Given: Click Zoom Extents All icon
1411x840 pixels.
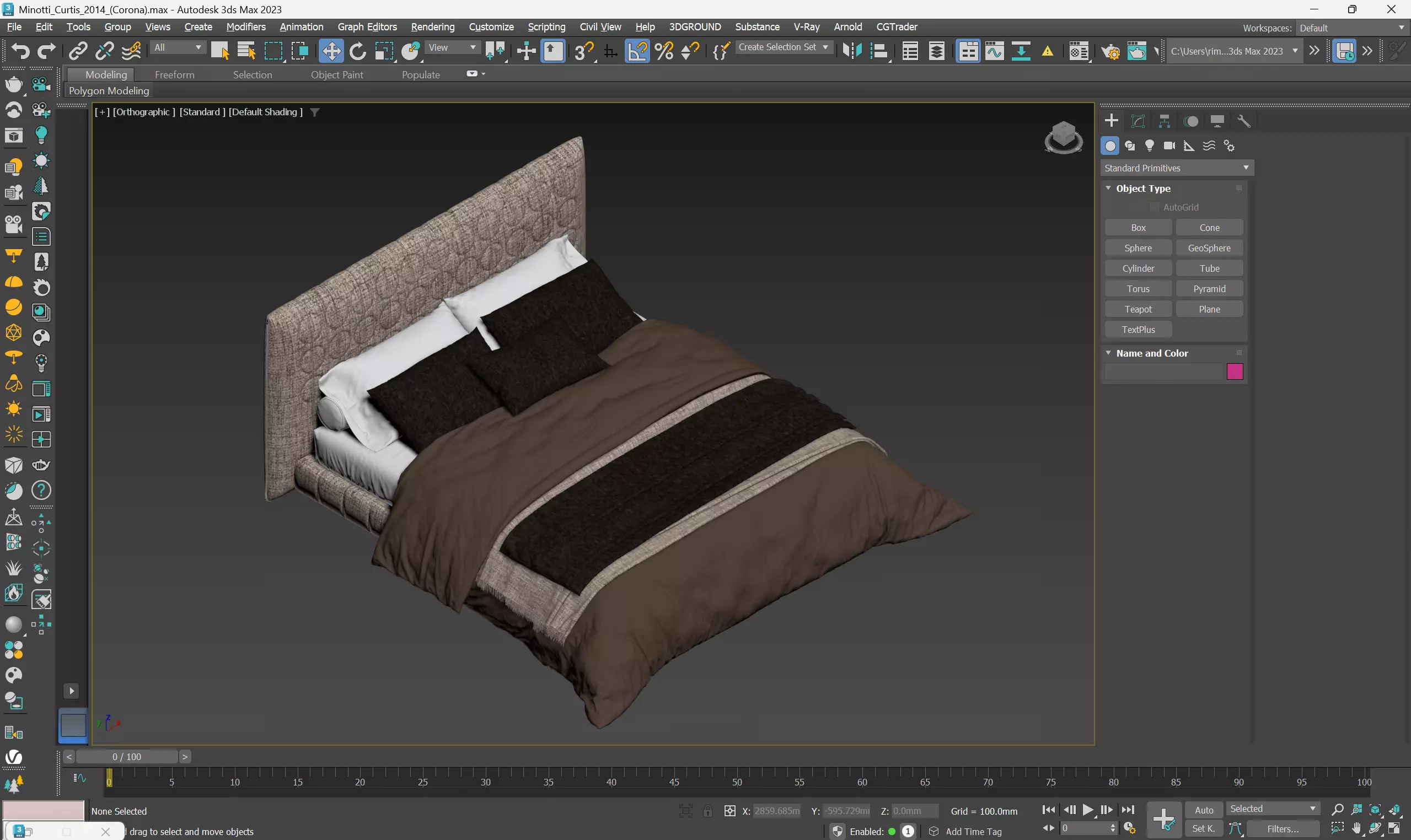Looking at the screenshot, I should click(x=1395, y=810).
